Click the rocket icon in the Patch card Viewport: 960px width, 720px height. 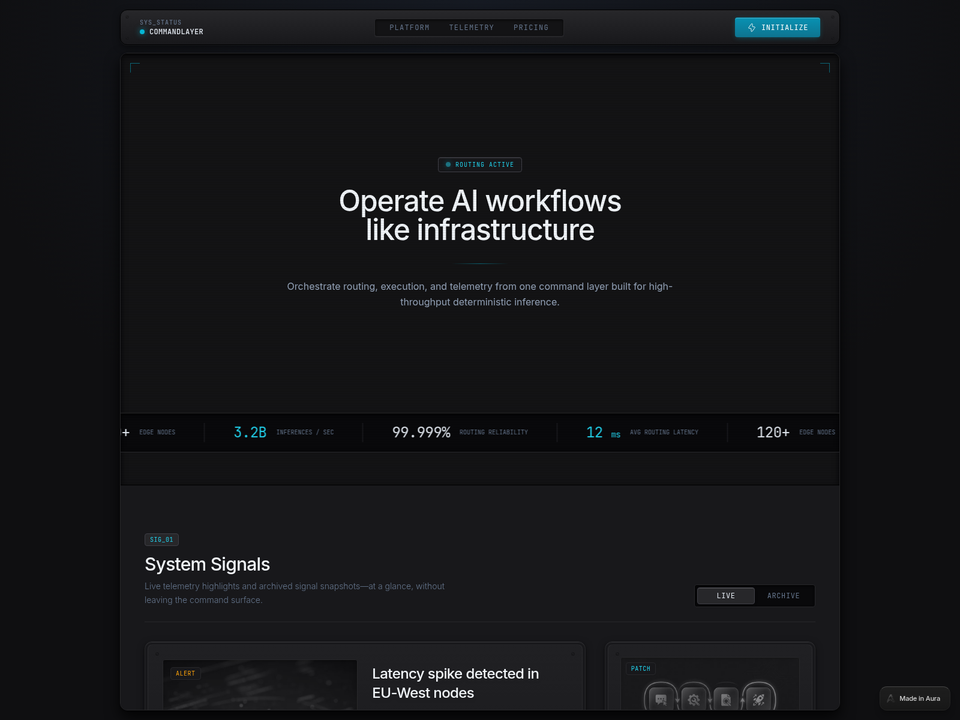(x=759, y=699)
